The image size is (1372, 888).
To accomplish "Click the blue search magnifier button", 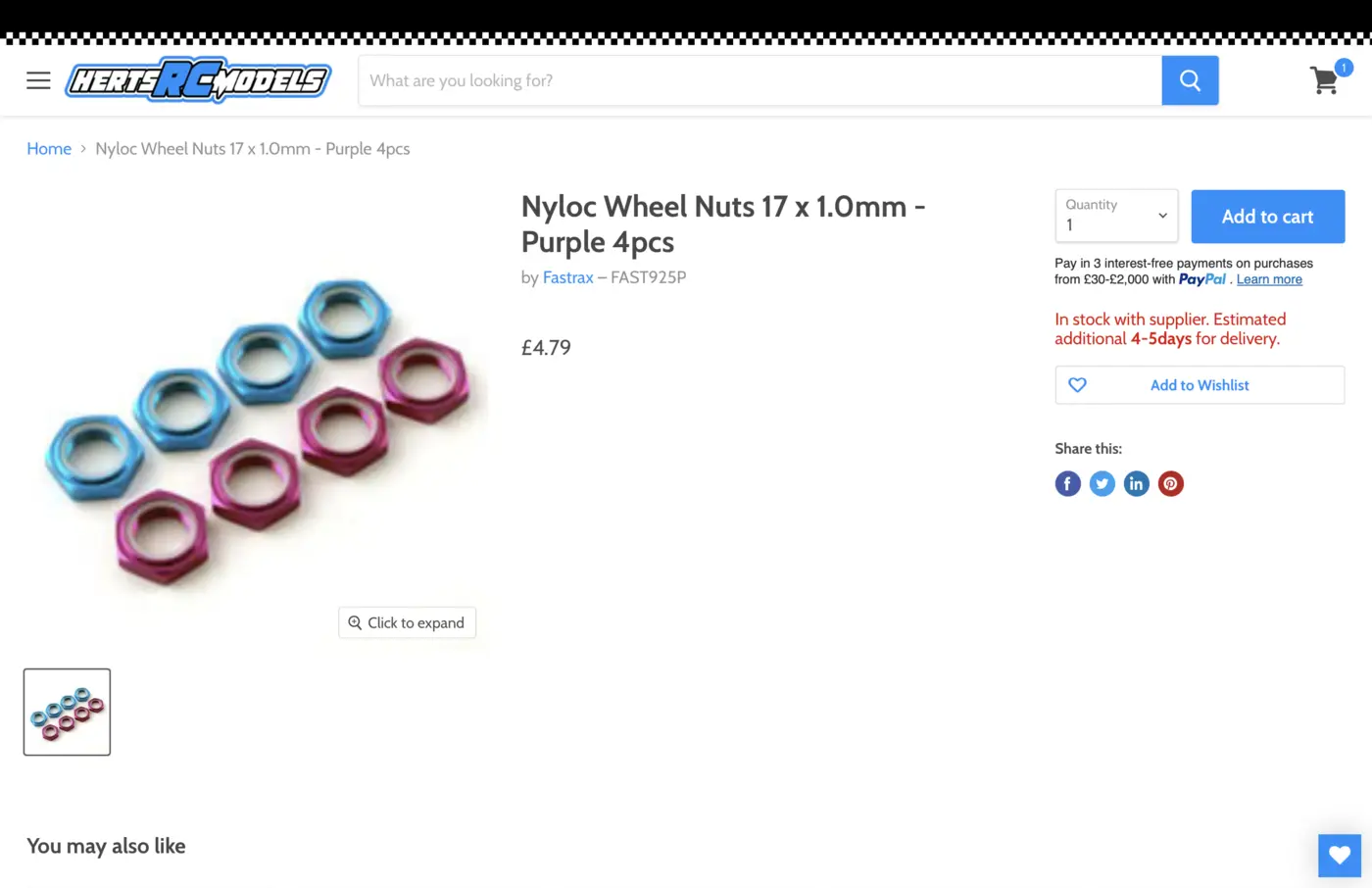I will 1190,80.
